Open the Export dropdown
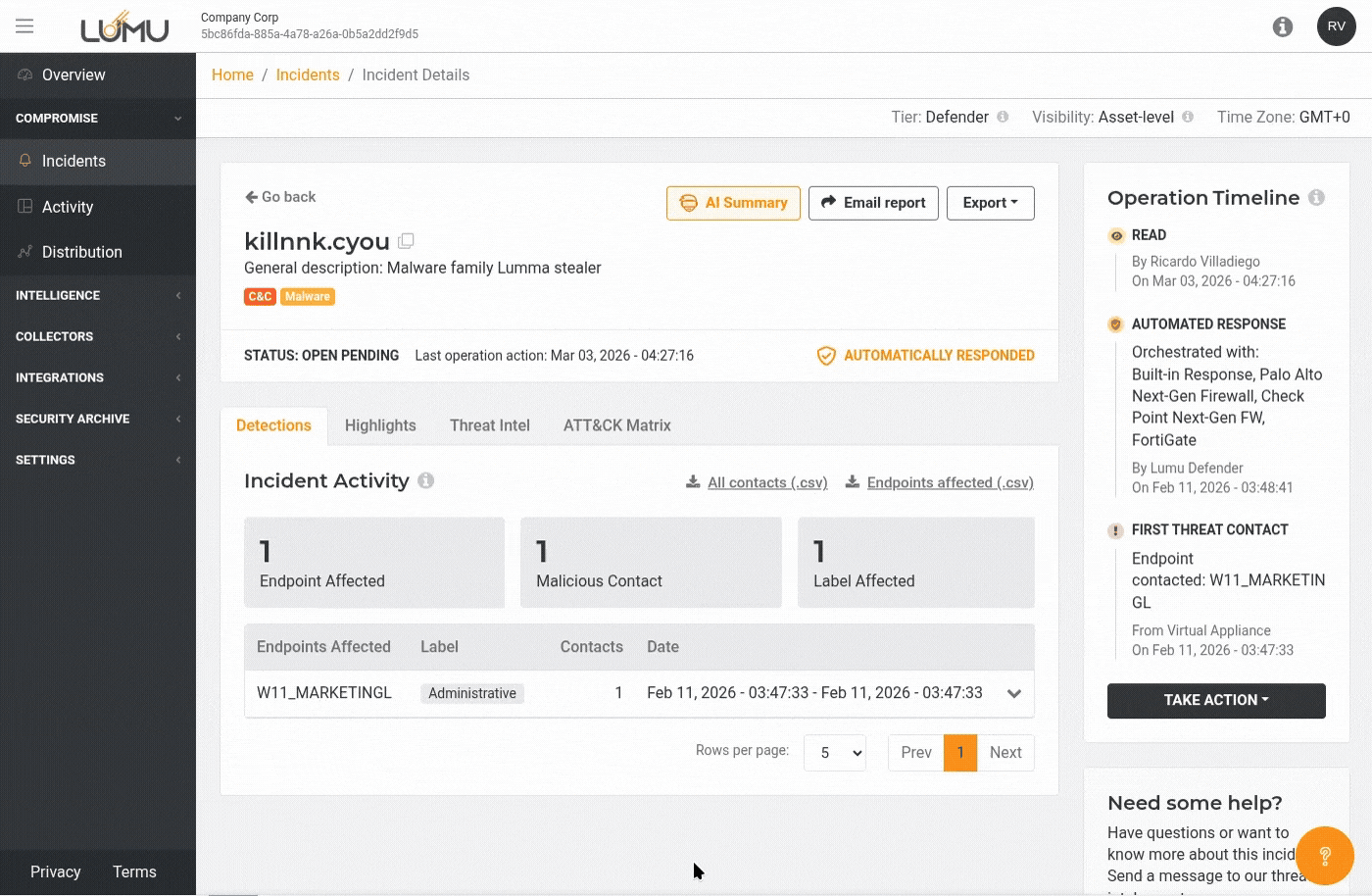 click(990, 203)
